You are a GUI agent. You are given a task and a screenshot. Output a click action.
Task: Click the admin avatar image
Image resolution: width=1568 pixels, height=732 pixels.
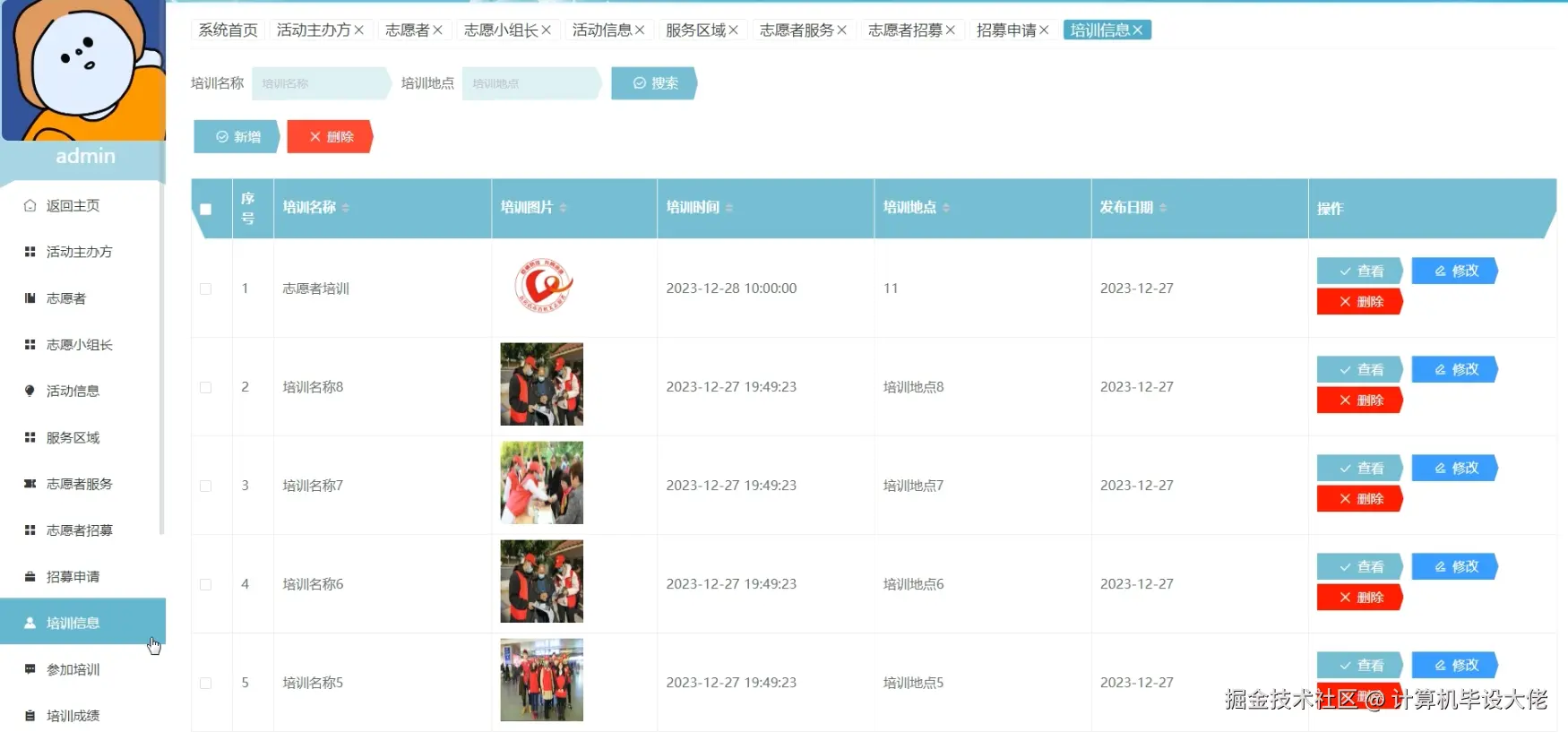tap(83, 70)
